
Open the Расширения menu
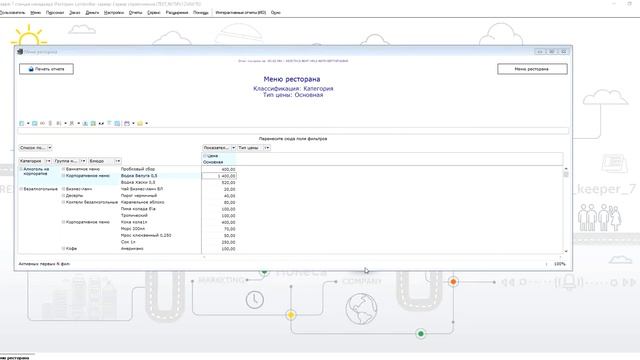click(177, 13)
